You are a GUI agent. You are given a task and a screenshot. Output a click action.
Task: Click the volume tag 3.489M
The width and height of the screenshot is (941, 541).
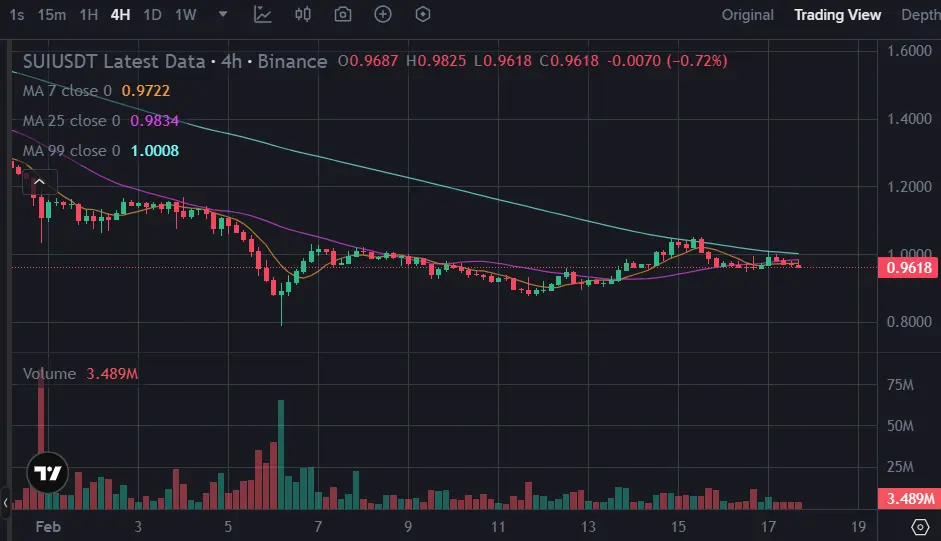[x=909, y=498]
